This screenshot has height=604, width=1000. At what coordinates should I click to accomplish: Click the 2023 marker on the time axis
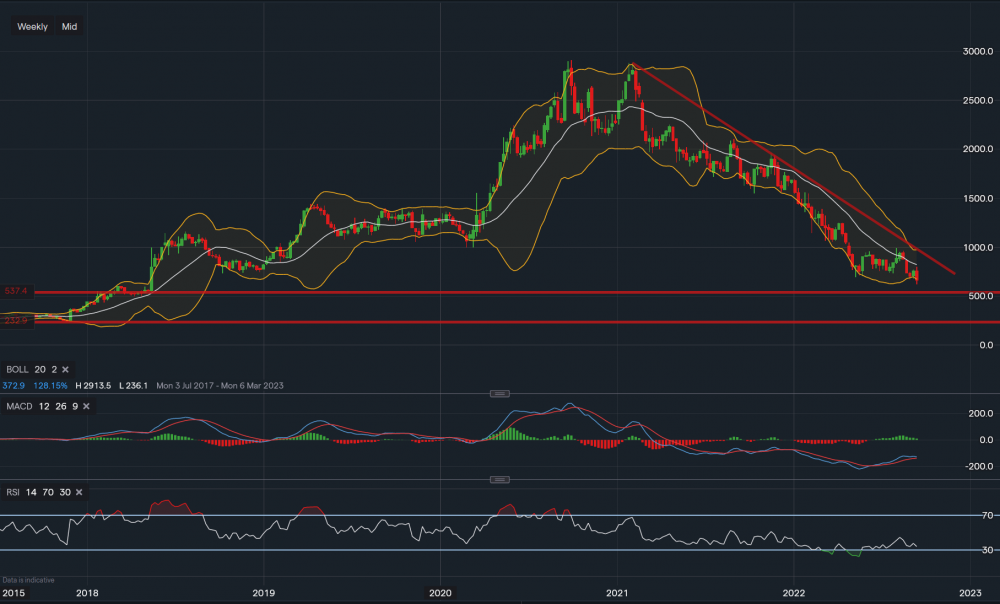(970, 593)
